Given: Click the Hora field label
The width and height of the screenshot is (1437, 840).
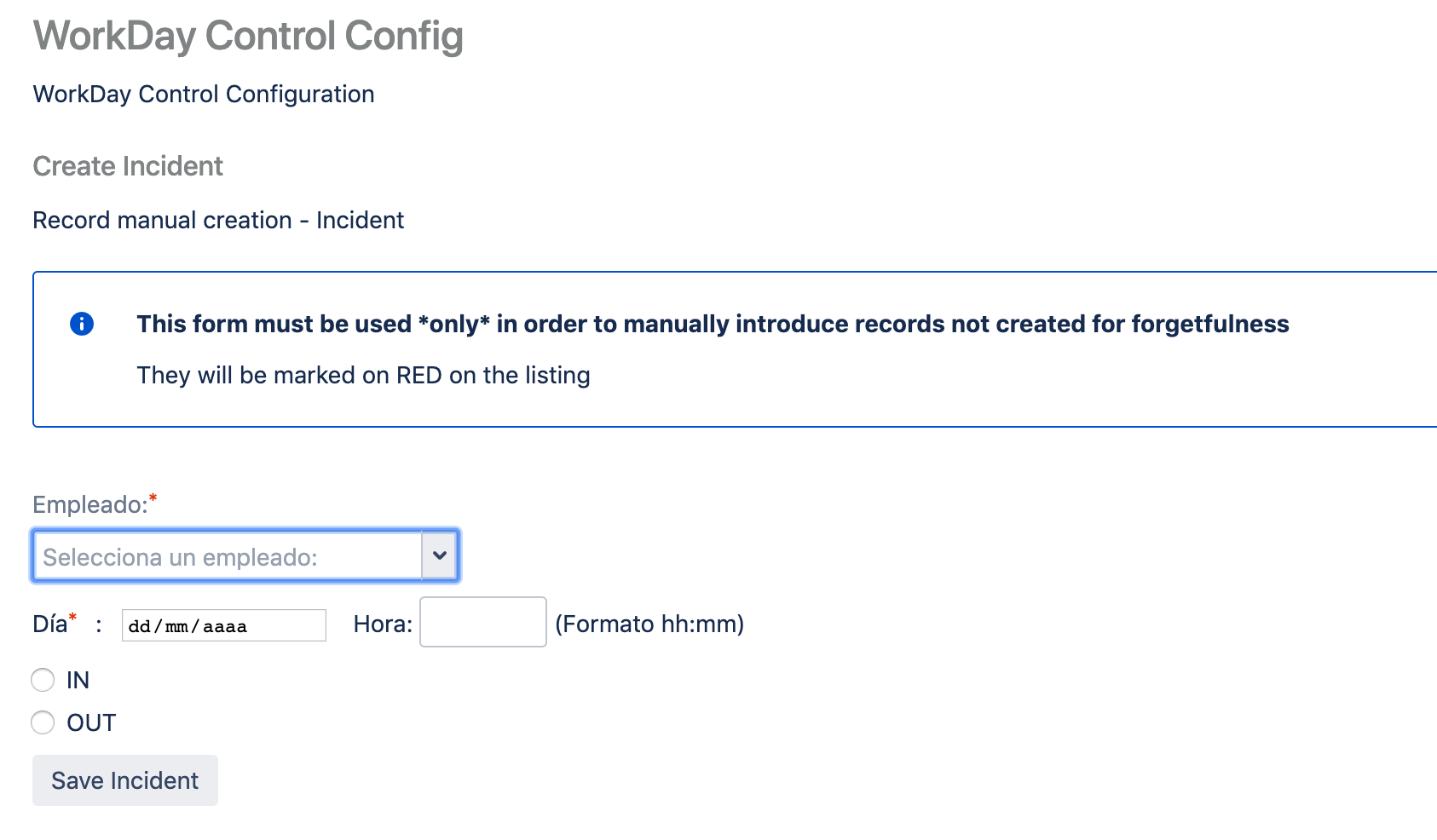Looking at the screenshot, I should click(x=383, y=624).
